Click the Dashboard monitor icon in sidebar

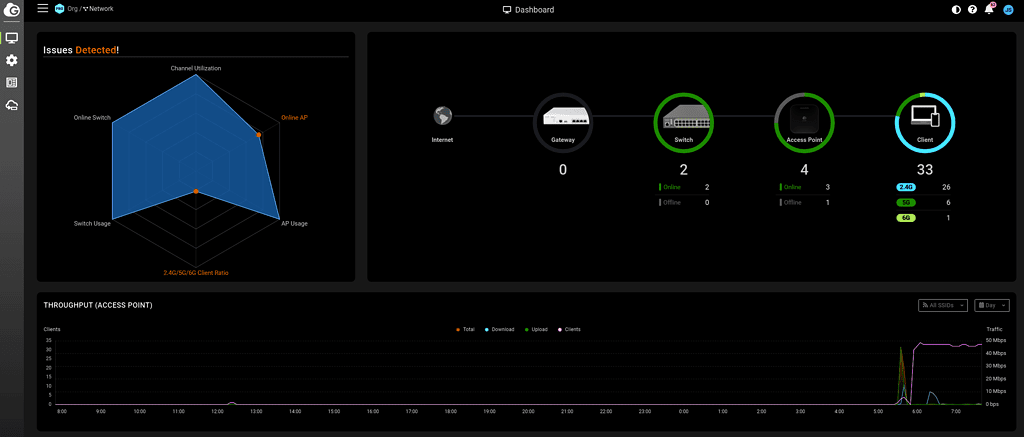(x=12, y=38)
